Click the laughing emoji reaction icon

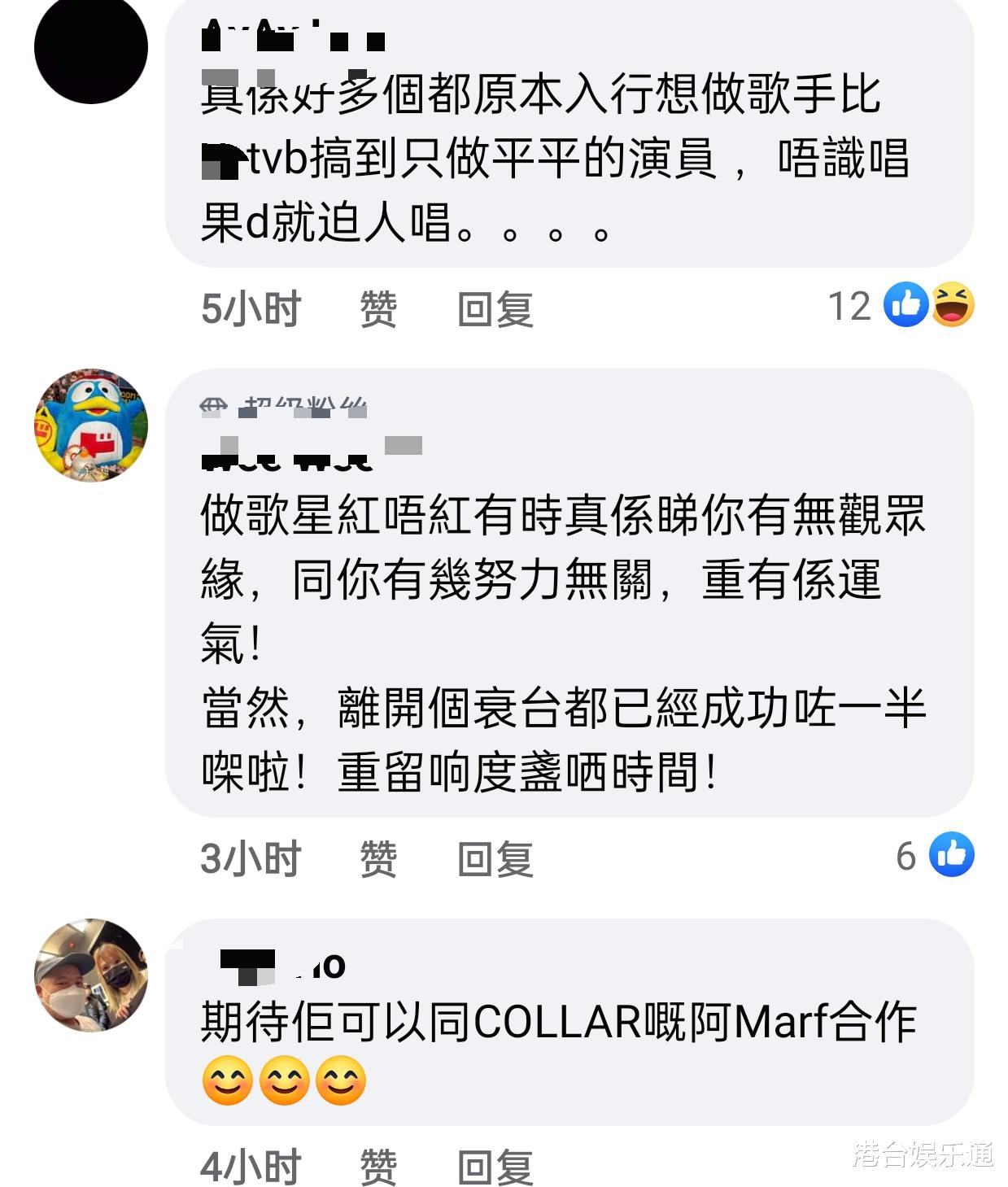point(953,305)
